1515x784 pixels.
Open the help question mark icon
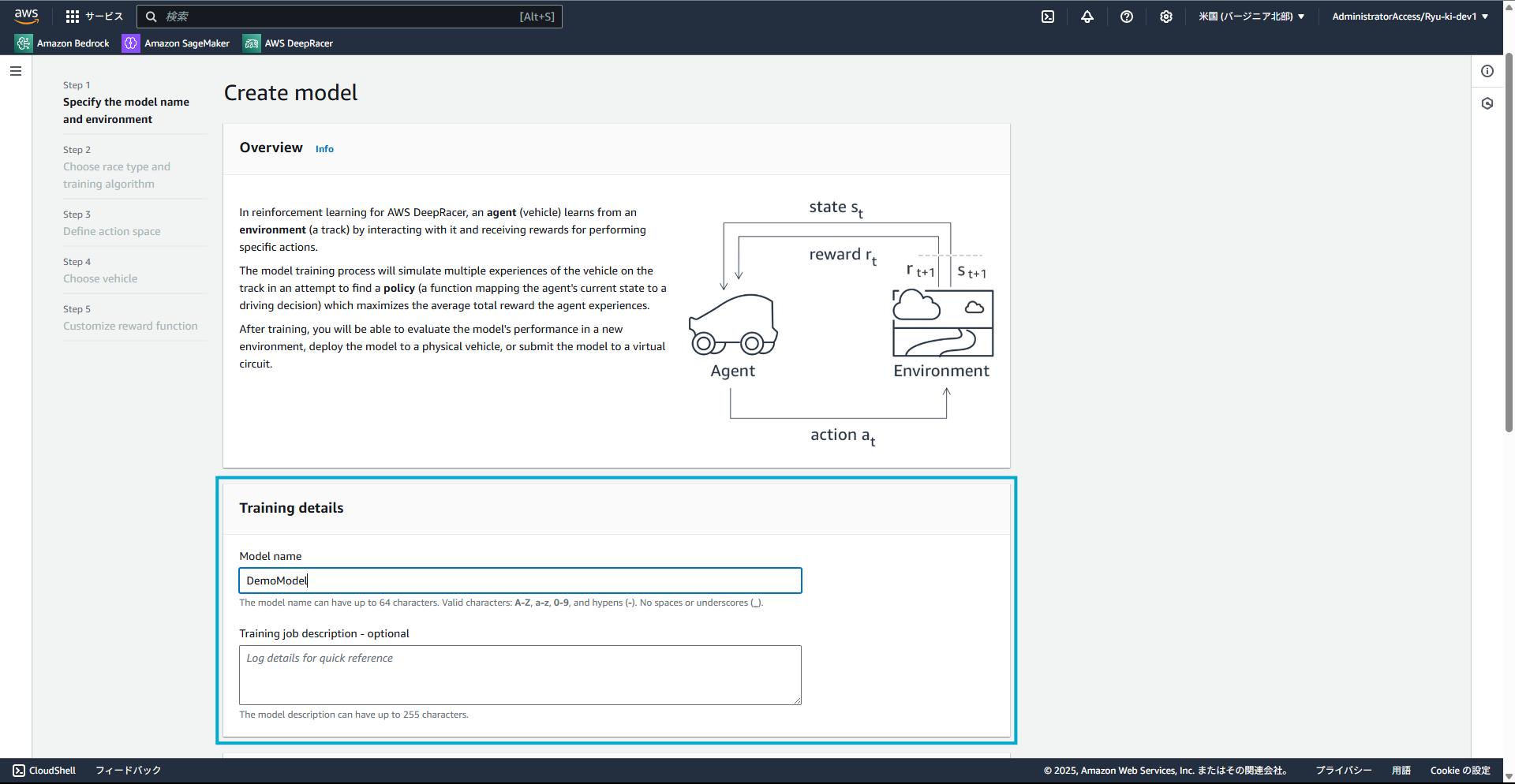1127,17
